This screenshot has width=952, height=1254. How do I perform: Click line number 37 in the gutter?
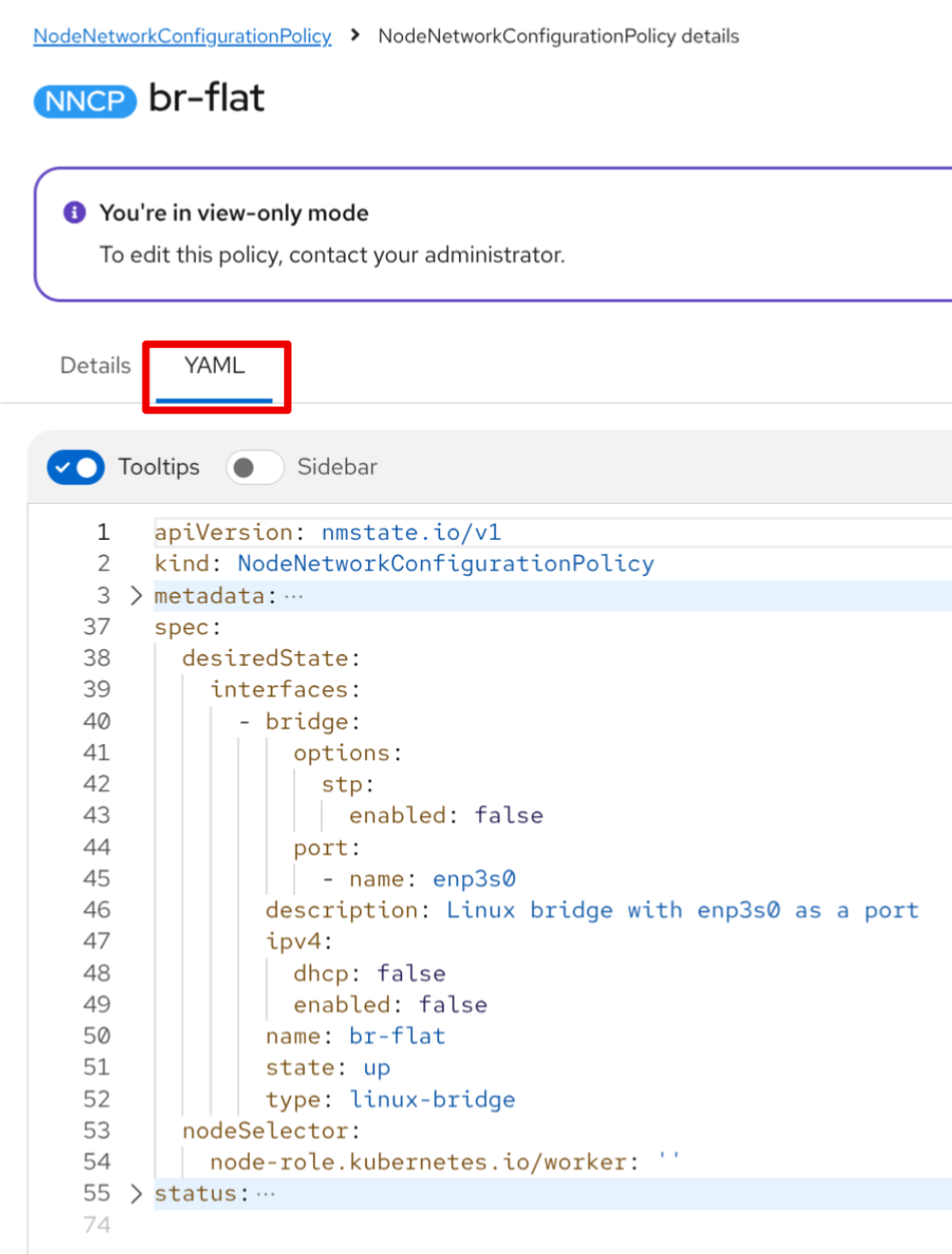(x=97, y=627)
